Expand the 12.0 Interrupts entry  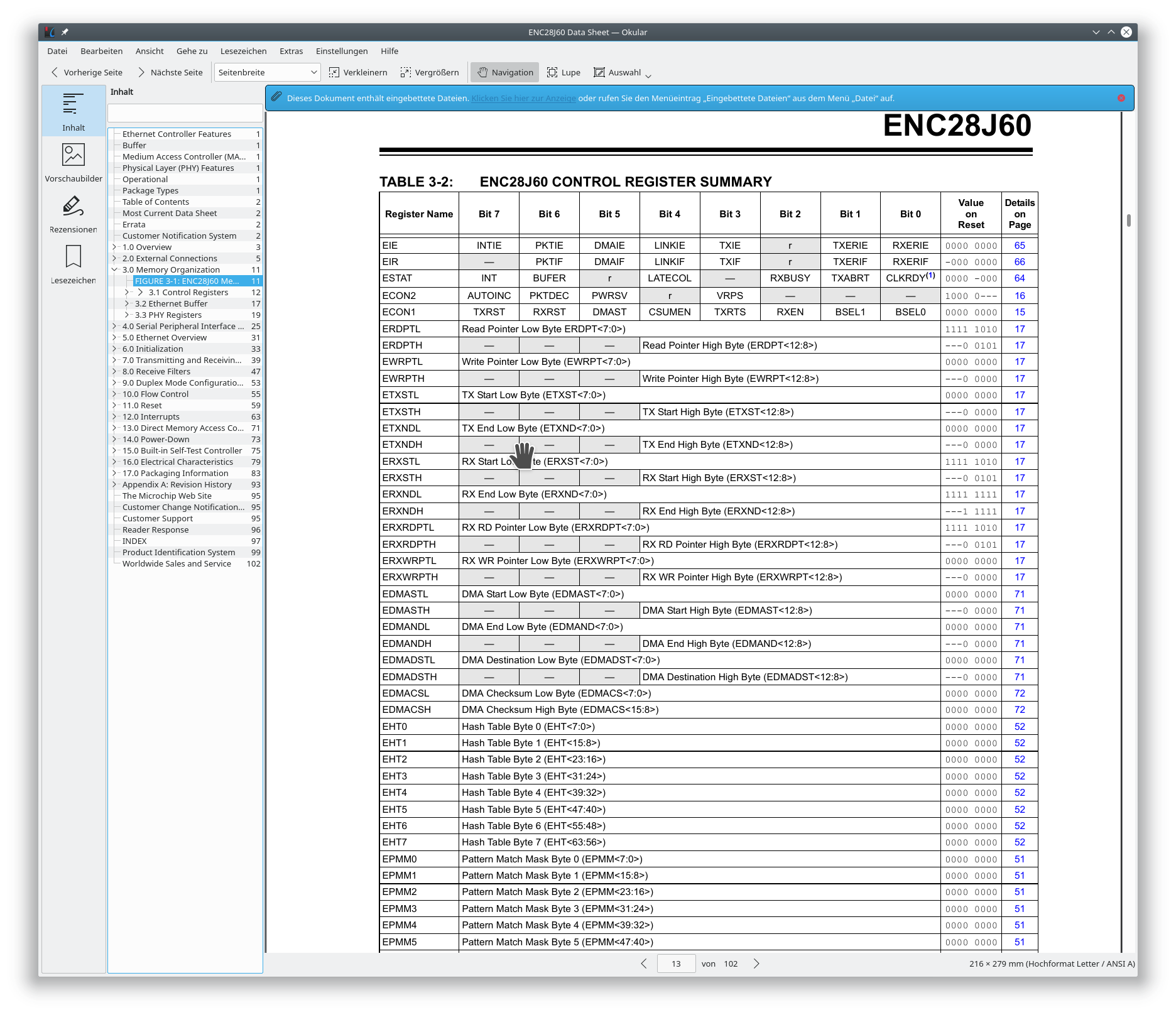click(x=114, y=416)
